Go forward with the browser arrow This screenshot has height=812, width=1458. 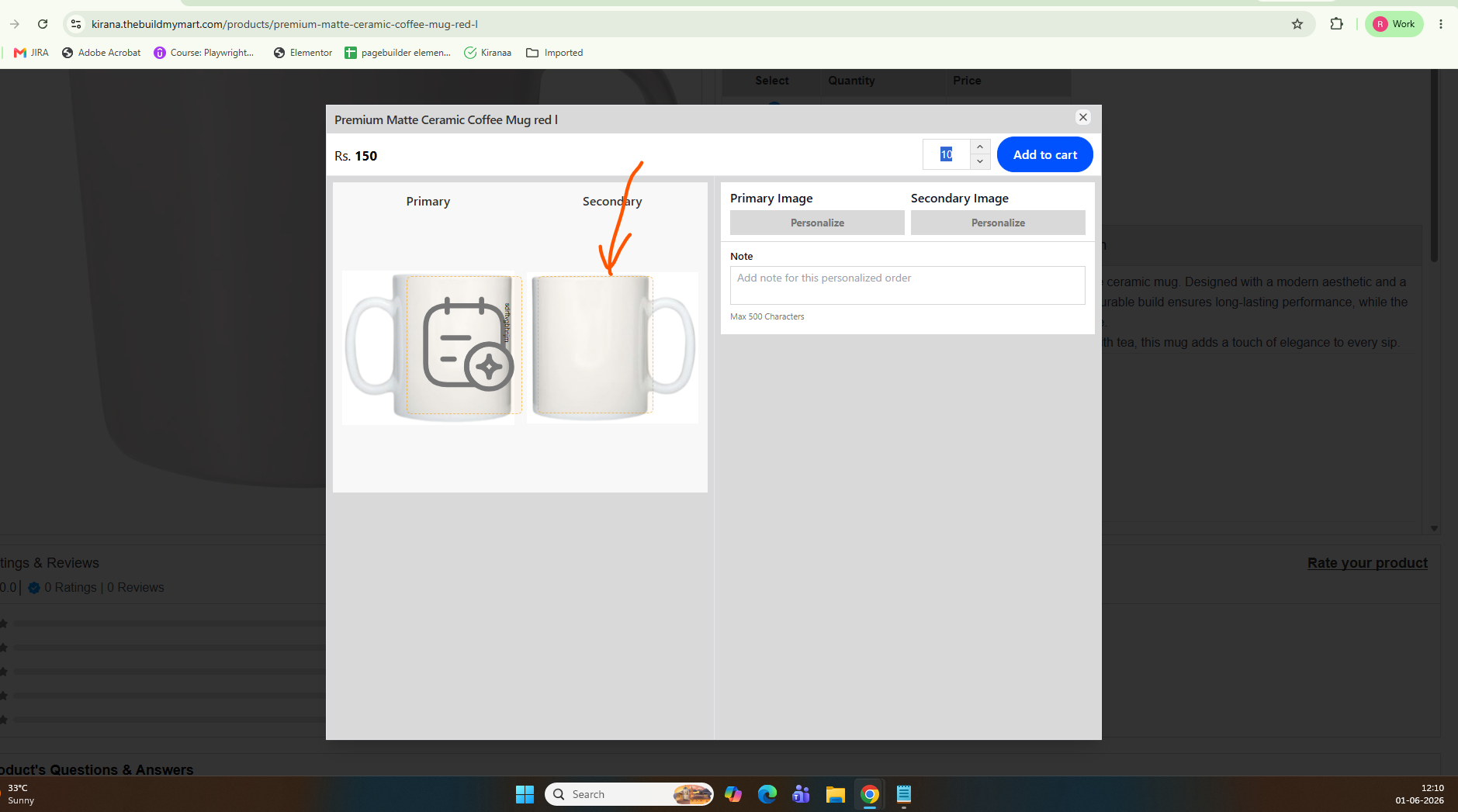click(15, 24)
